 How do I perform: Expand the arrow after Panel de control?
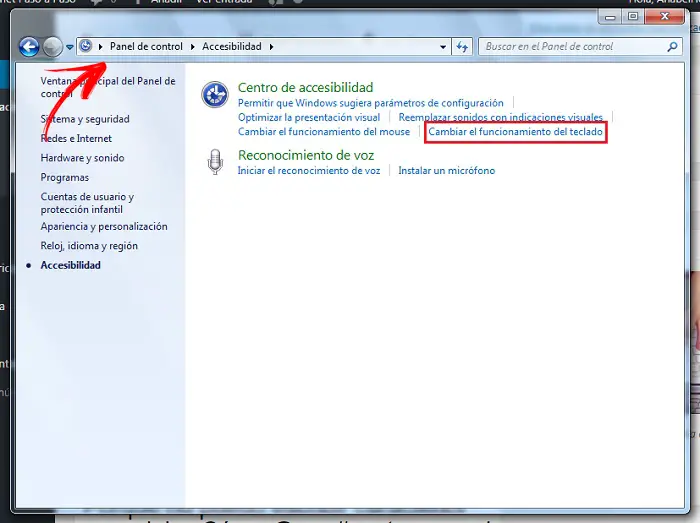click(x=193, y=46)
